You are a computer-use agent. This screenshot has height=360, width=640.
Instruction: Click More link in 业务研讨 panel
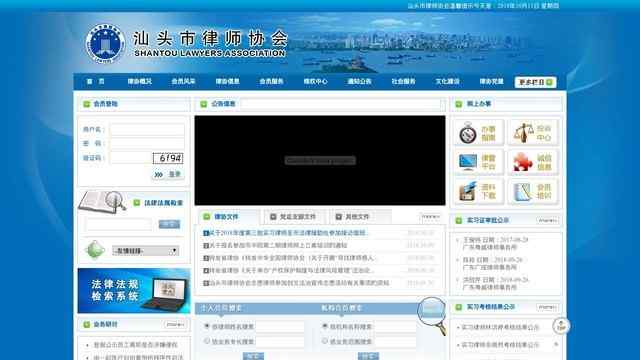tap(176, 324)
